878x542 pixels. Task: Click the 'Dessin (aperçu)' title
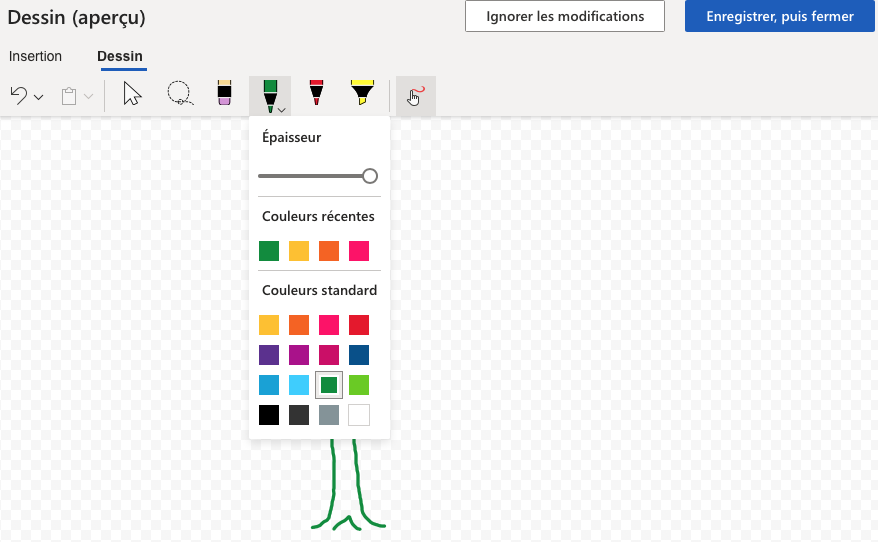click(x=77, y=18)
